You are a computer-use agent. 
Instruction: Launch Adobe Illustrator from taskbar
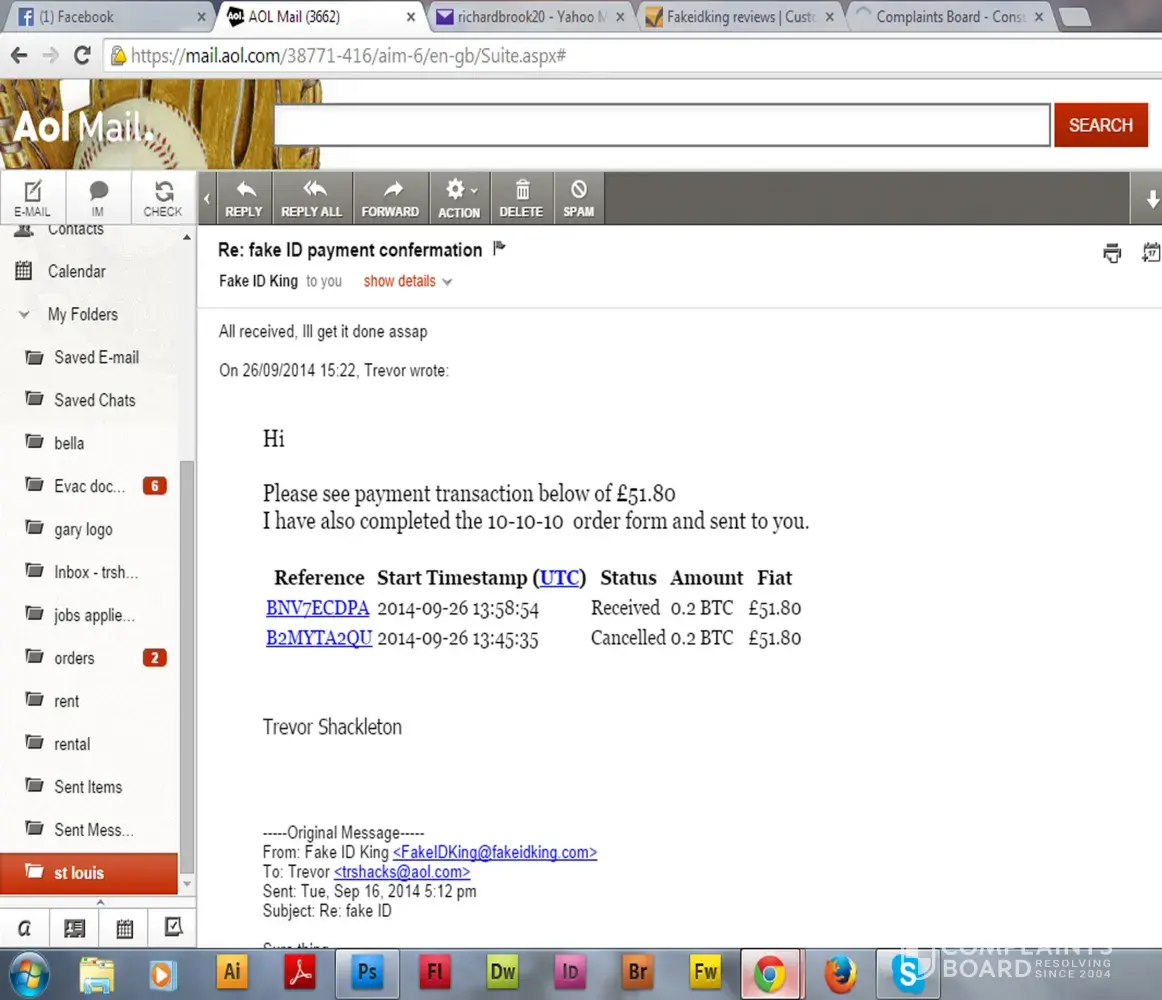pos(232,972)
